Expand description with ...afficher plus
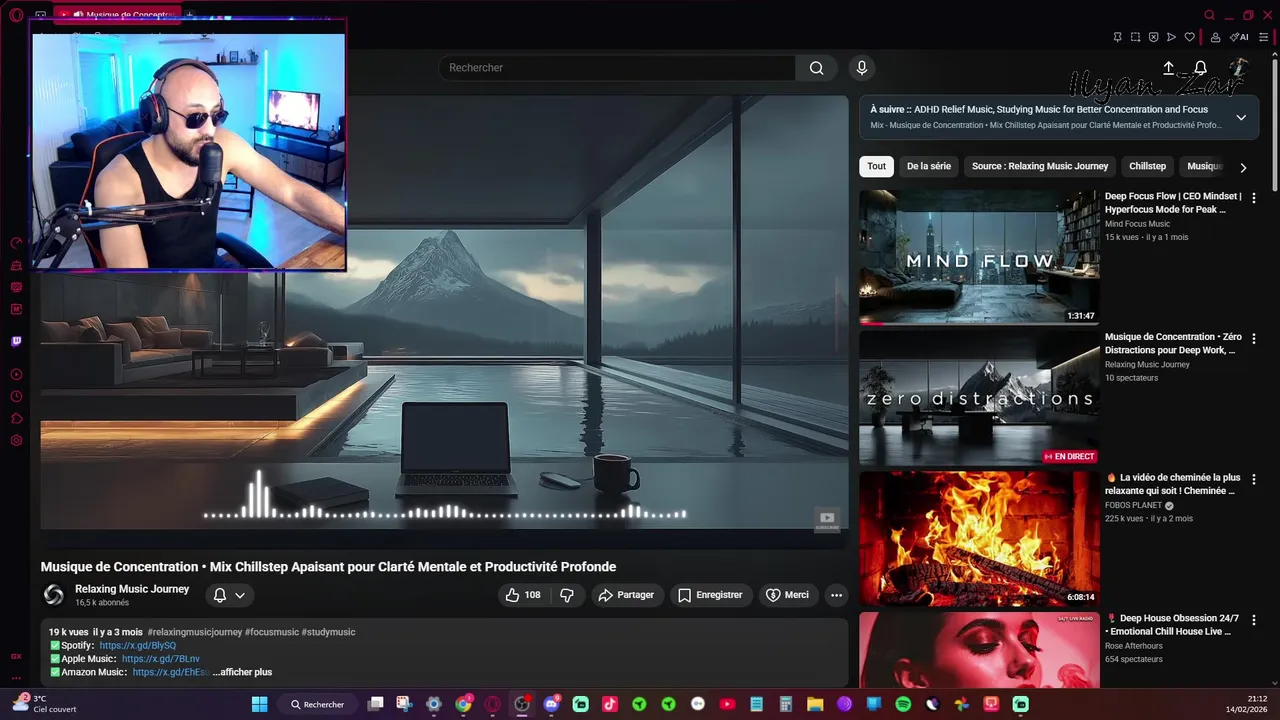This screenshot has height=720, width=1280. click(x=242, y=672)
